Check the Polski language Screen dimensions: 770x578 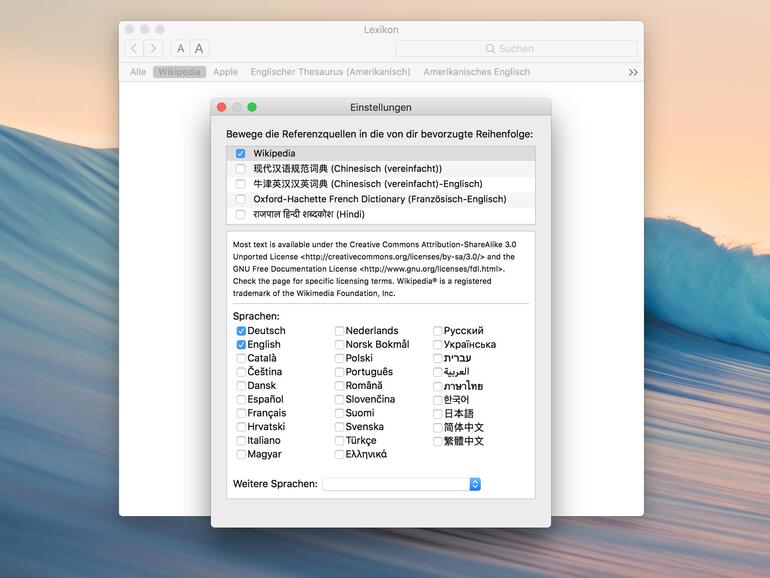tap(339, 358)
